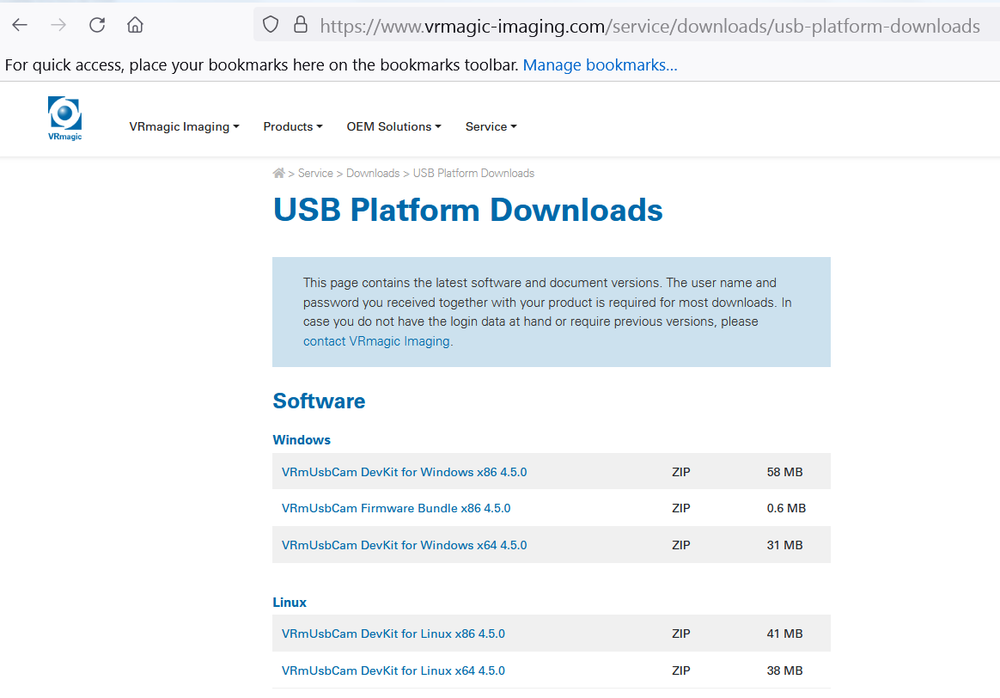The image size is (1000, 698).
Task: Download VRmUsbCam DevKit for Linux x64 4.5.0
Action: click(393, 671)
